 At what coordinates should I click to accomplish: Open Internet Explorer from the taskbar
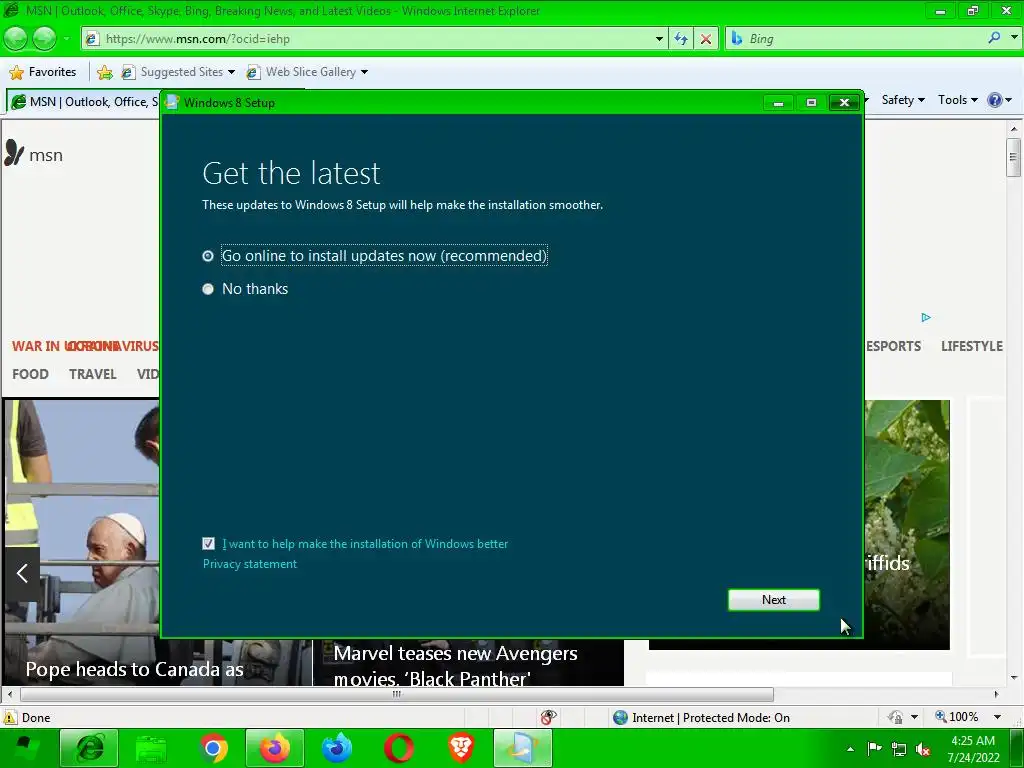point(89,748)
